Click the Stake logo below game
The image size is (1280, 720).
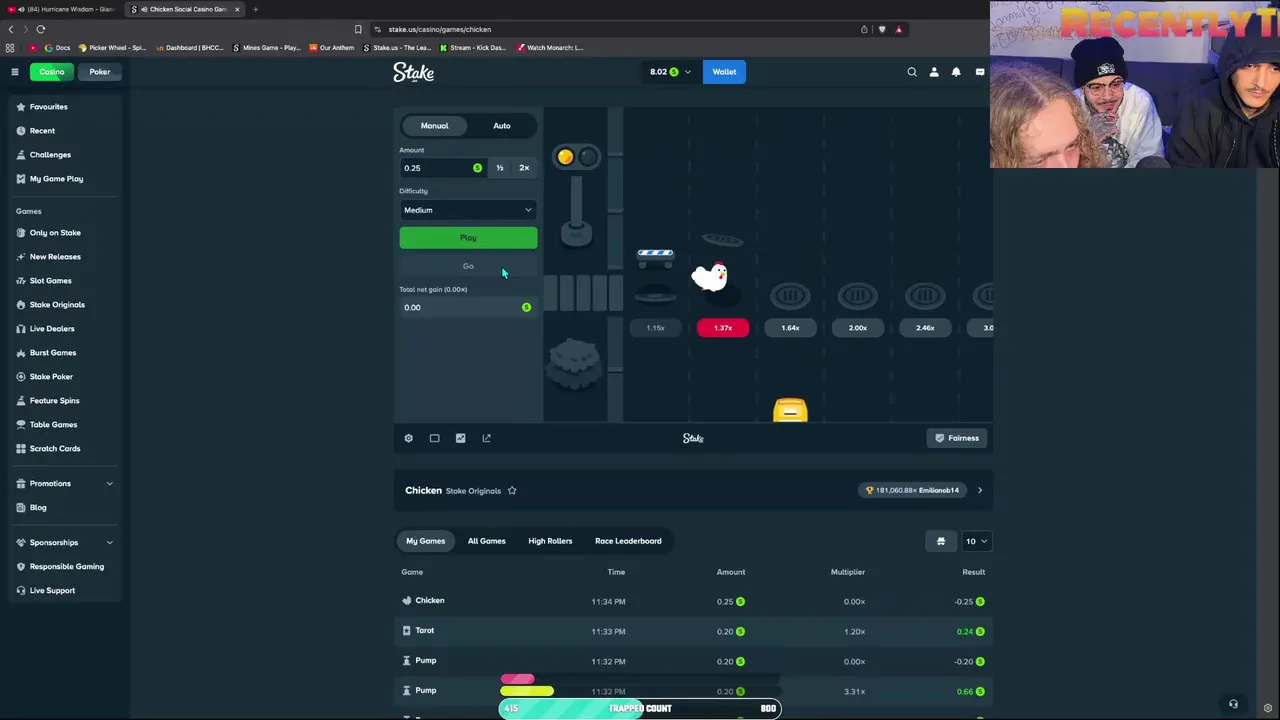[x=693, y=438]
